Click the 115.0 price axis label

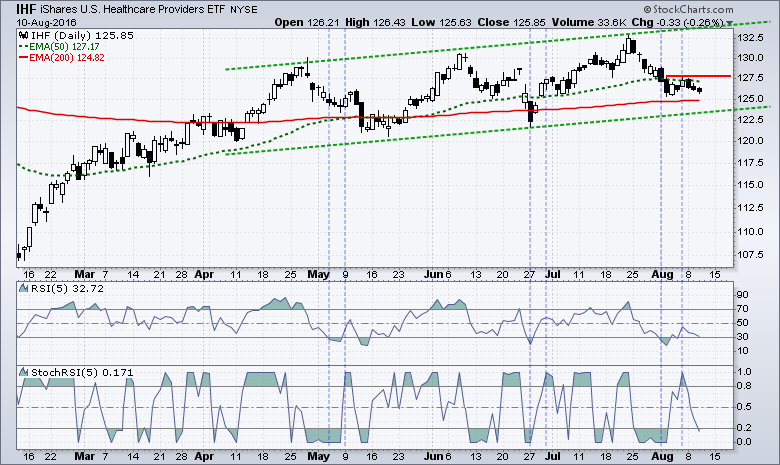[x=750, y=185]
